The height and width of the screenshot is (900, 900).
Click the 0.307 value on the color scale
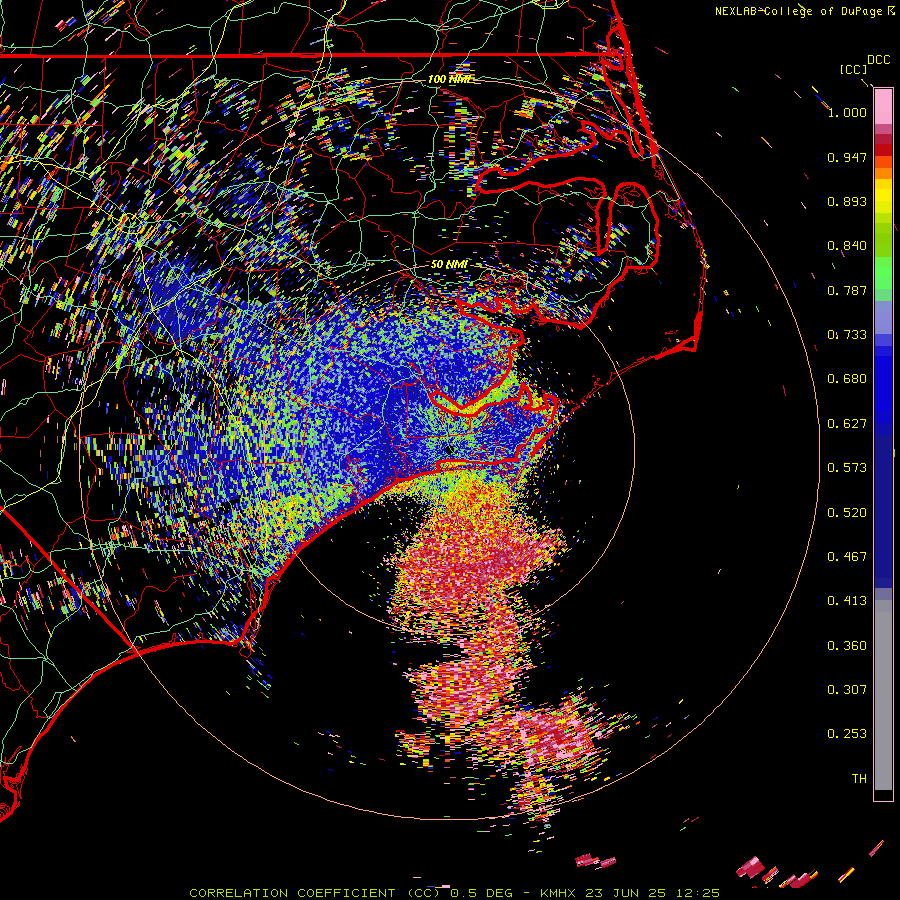point(847,690)
